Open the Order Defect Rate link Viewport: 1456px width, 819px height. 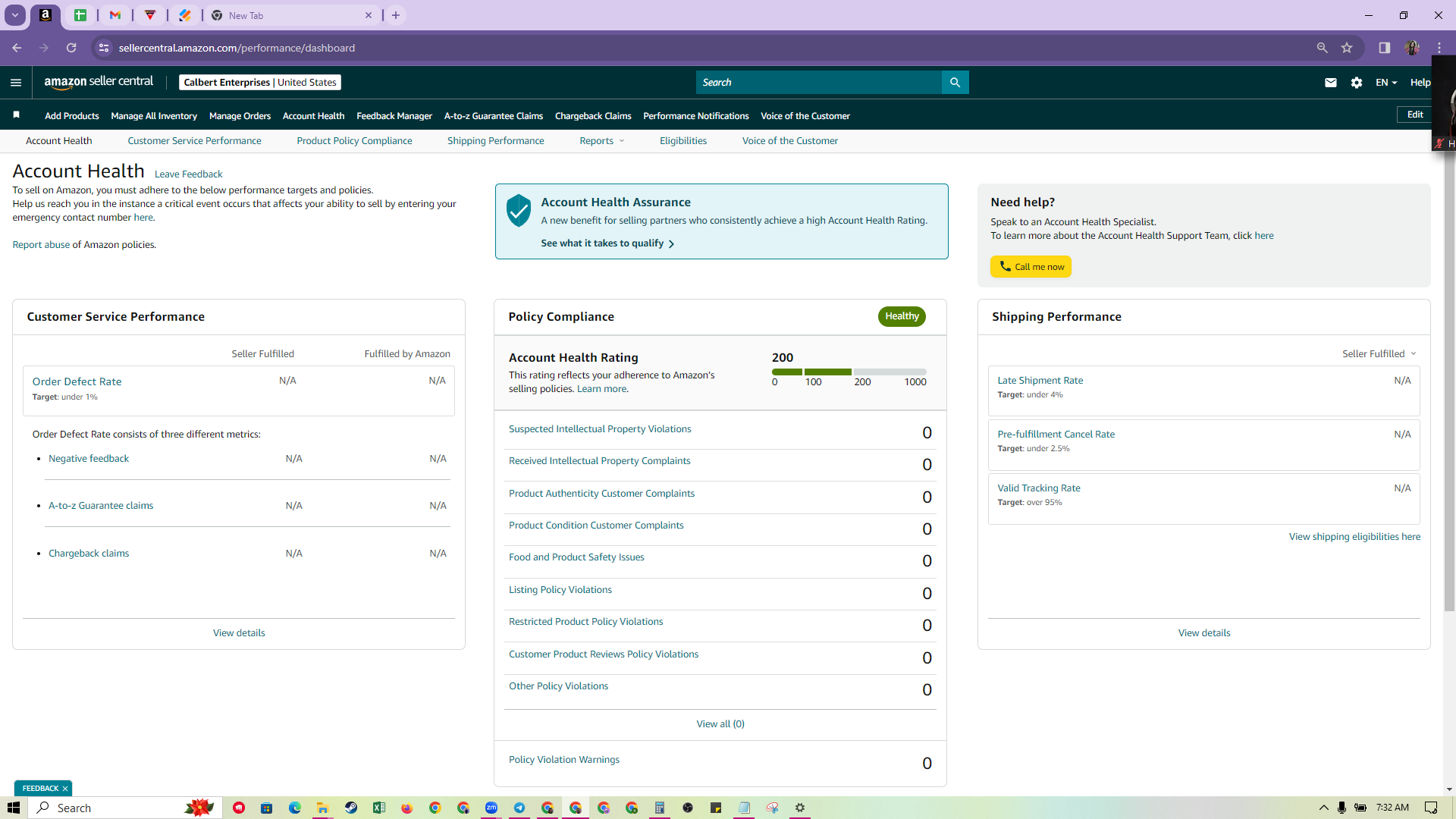(77, 381)
